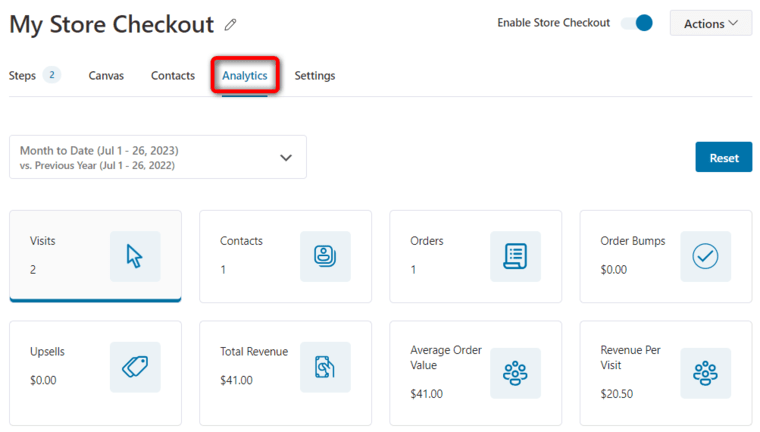Select the Analytics tab

tap(245, 76)
